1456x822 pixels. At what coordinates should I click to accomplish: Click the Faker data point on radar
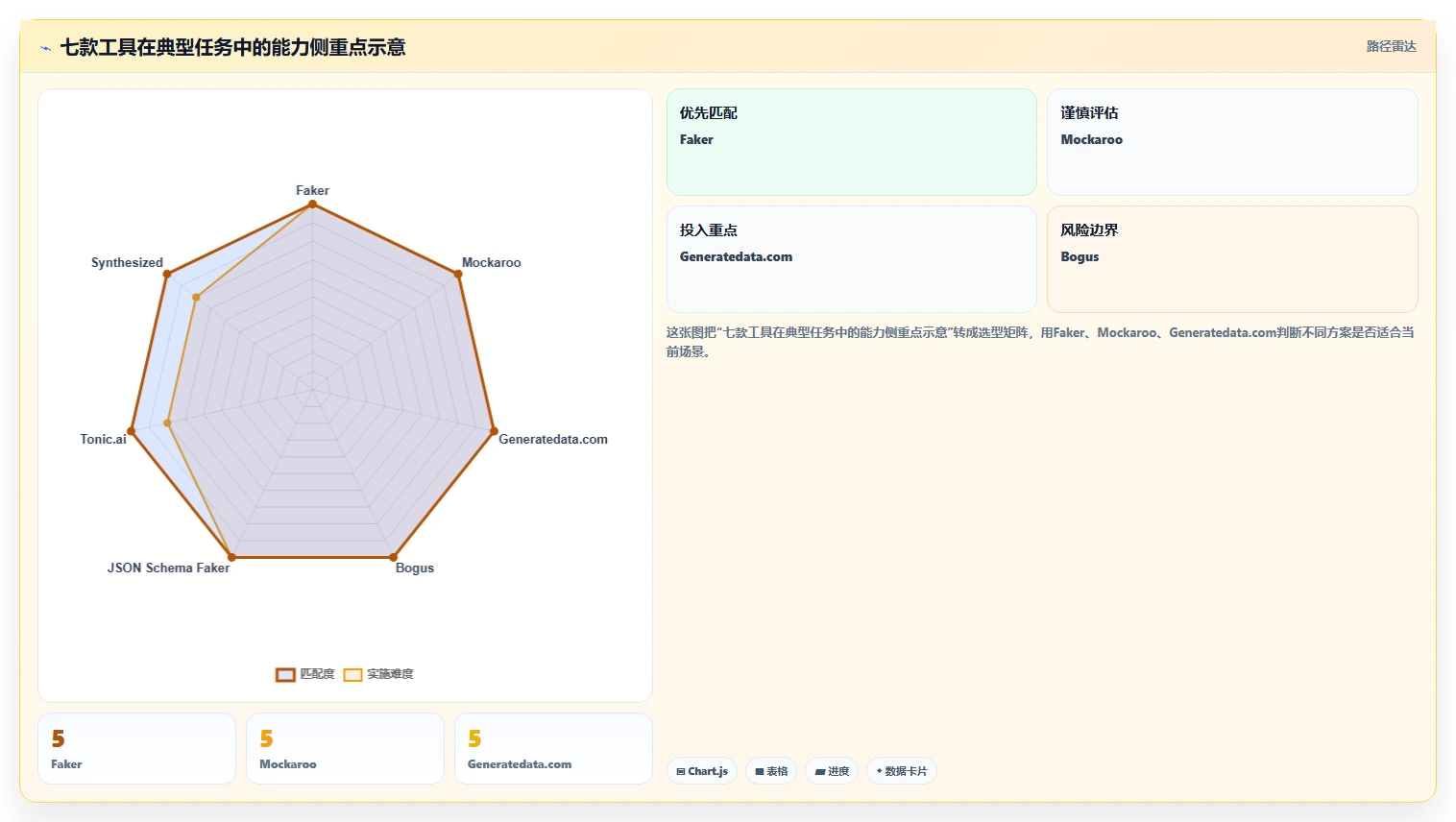coord(312,204)
